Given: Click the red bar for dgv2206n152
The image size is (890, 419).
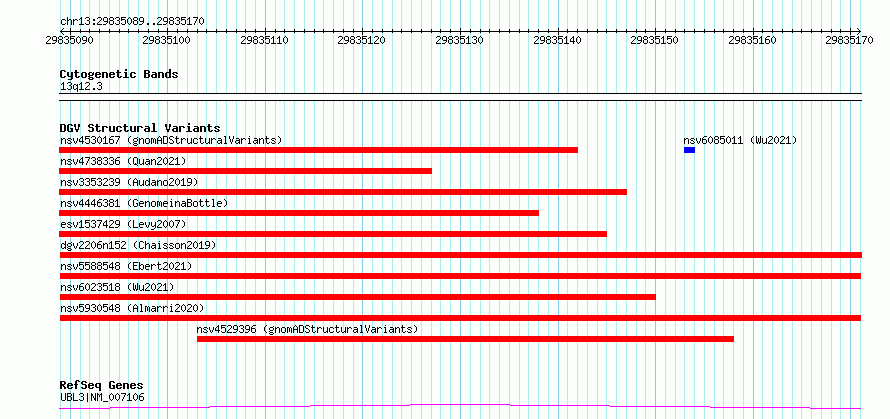Looking at the screenshot, I should point(460,255).
